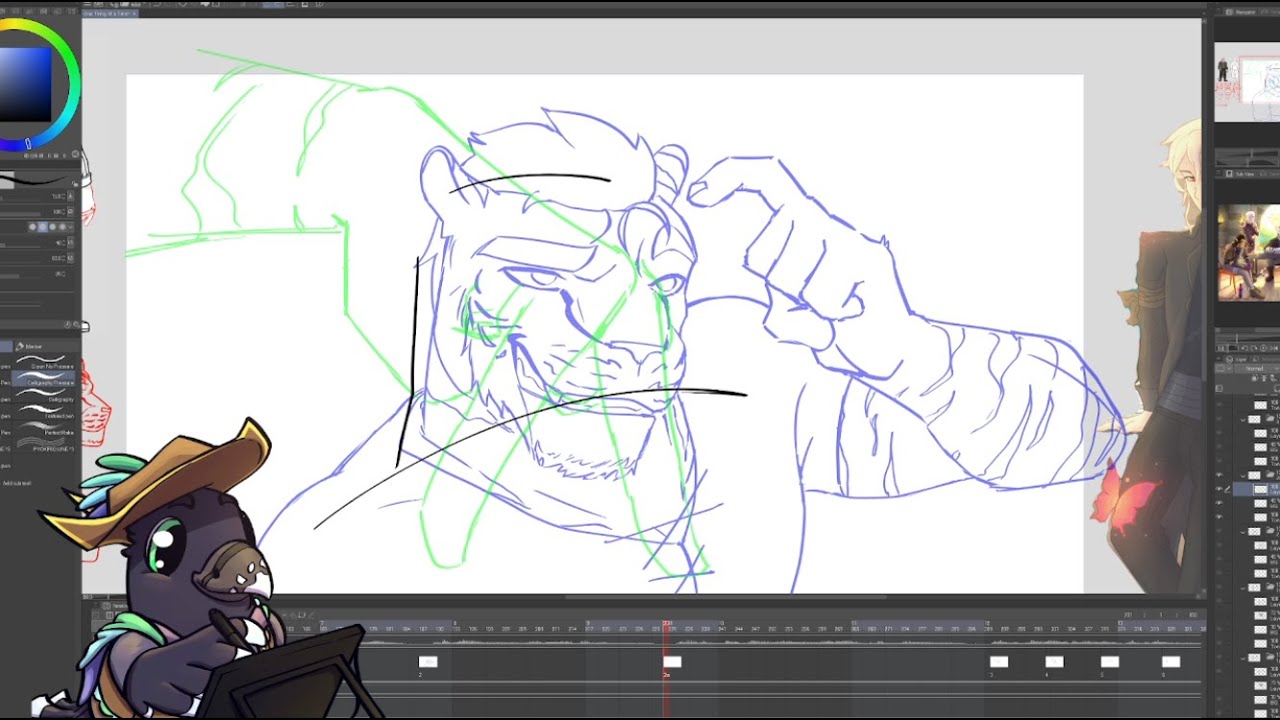Viewport: 1280px width, 720px height.
Task: Click the One Thing at a Time document tab
Action: (x=110, y=13)
